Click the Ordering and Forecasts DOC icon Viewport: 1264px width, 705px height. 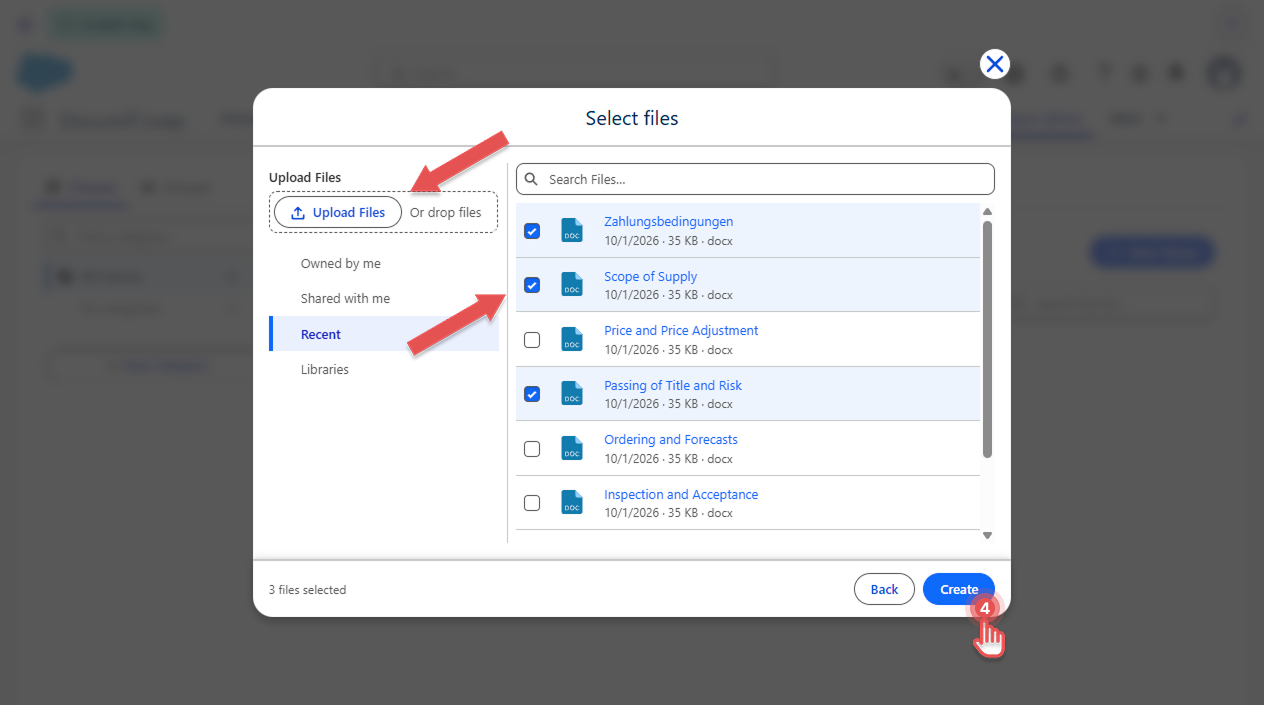(x=572, y=448)
